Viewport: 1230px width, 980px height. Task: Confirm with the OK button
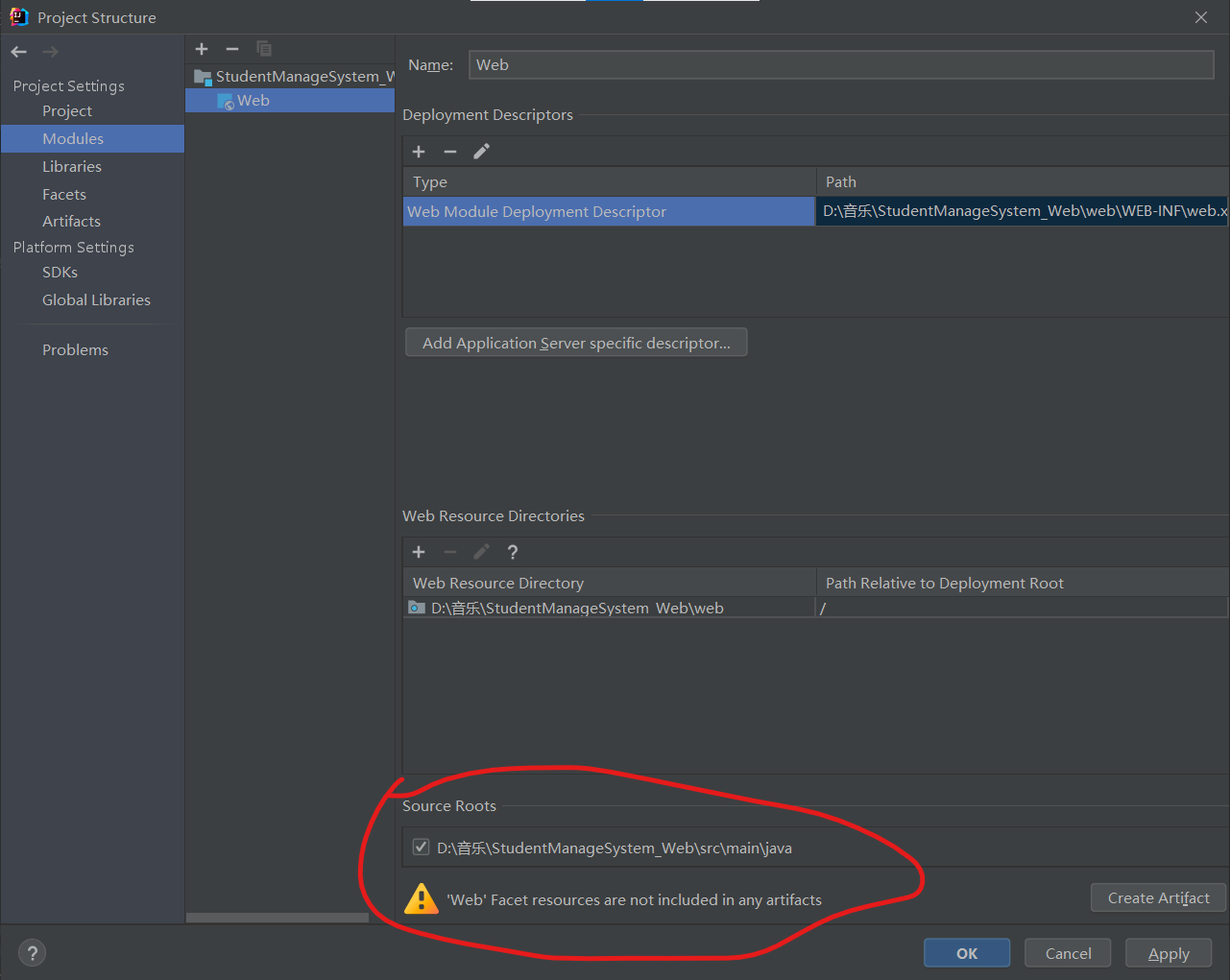967,953
